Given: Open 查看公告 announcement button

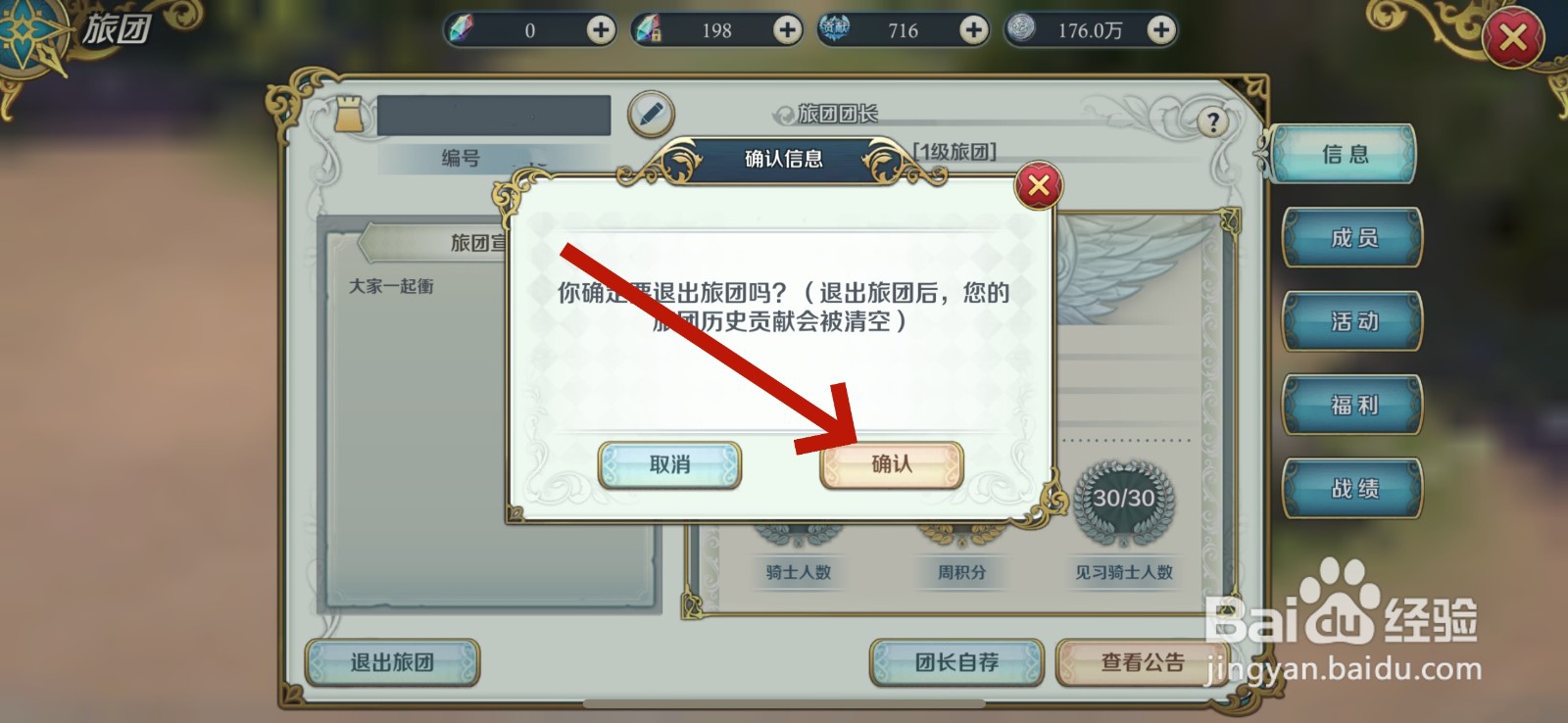Looking at the screenshot, I should coord(1142,663).
